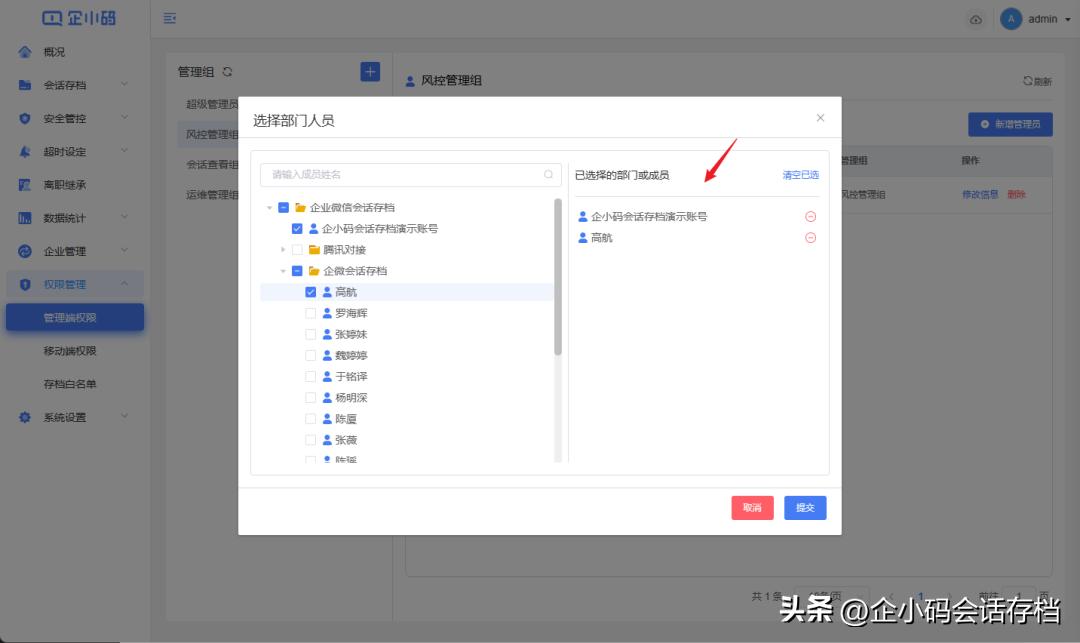Submit the dialog with 提交
The width and height of the screenshot is (1080, 643).
point(804,508)
